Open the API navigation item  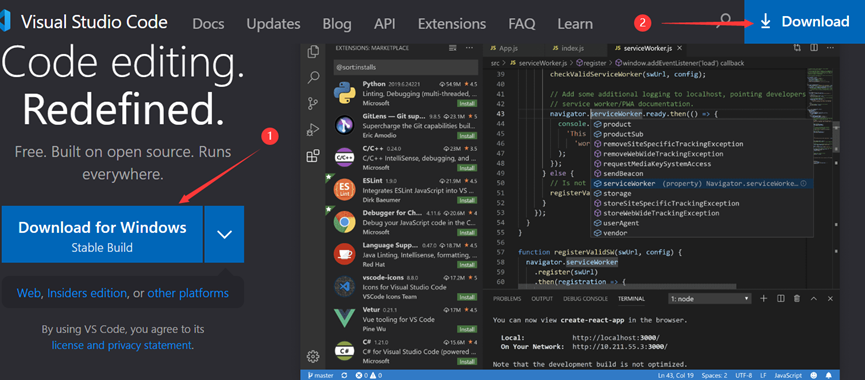[x=385, y=24]
